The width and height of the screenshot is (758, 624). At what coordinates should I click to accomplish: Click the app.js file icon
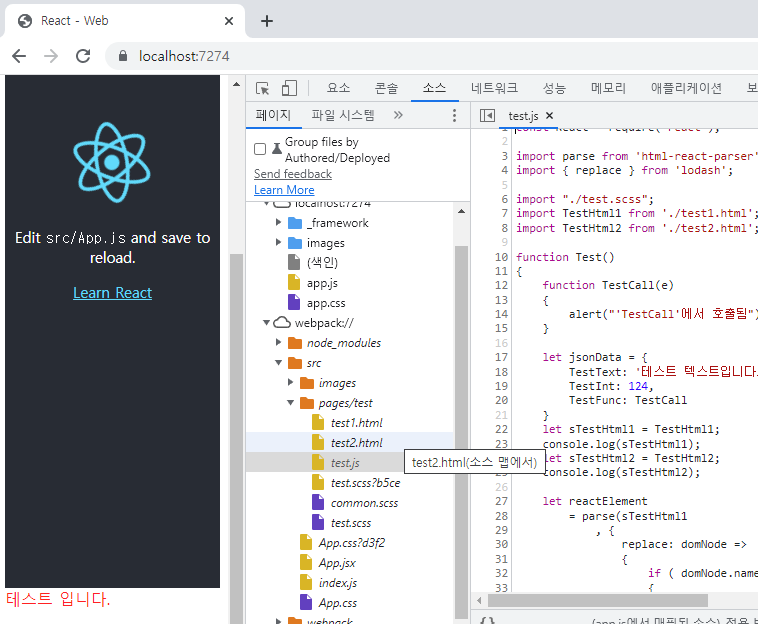294,282
